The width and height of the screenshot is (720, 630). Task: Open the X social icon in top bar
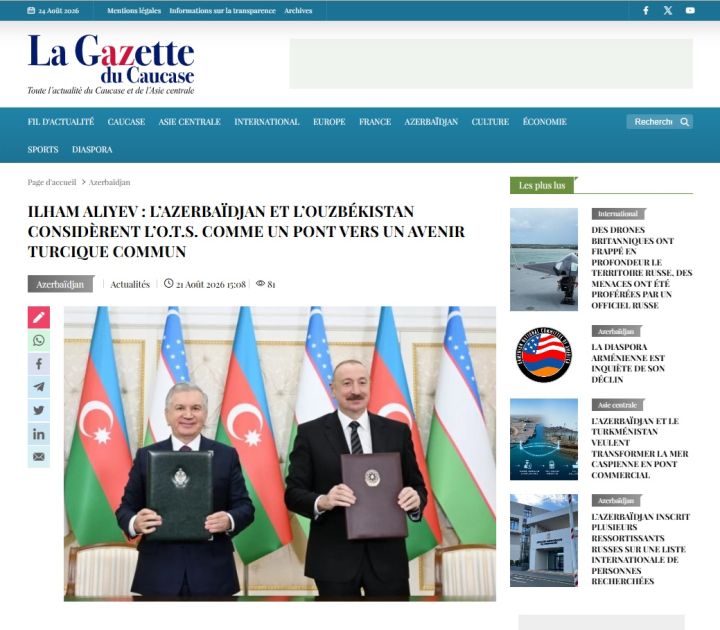click(668, 10)
